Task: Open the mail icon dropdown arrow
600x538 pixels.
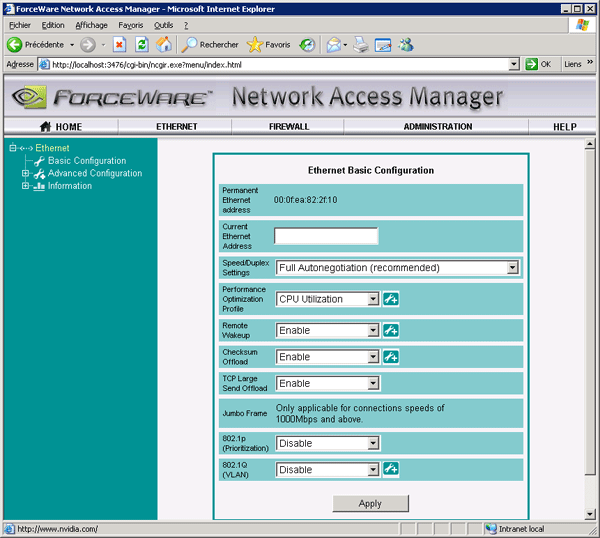Action: click(345, 45)
